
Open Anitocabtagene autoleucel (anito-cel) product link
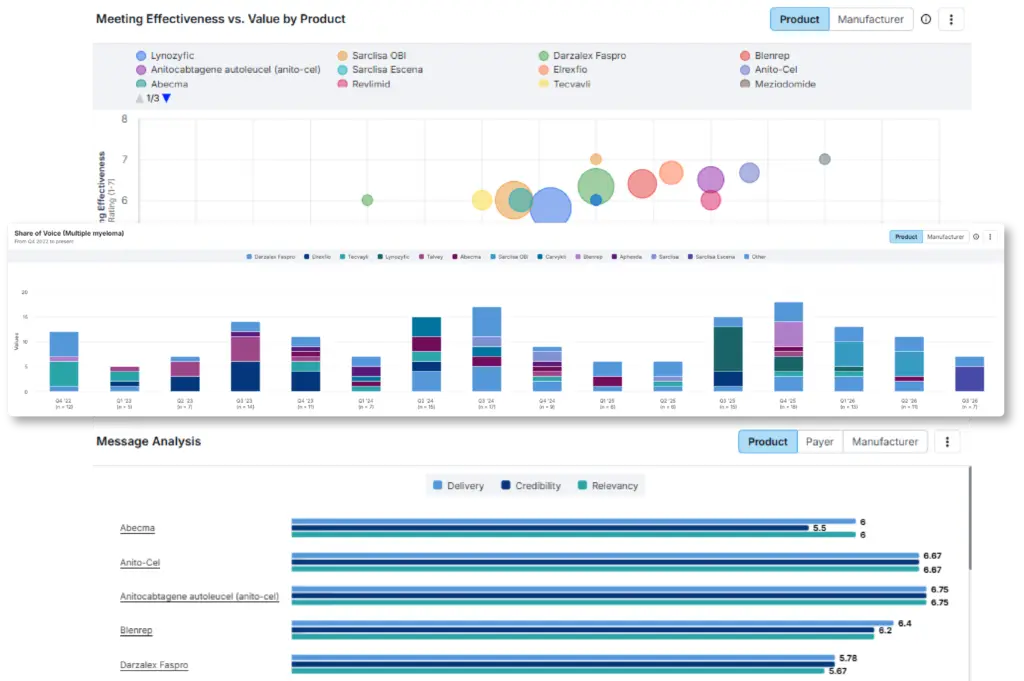click(199, 596)
